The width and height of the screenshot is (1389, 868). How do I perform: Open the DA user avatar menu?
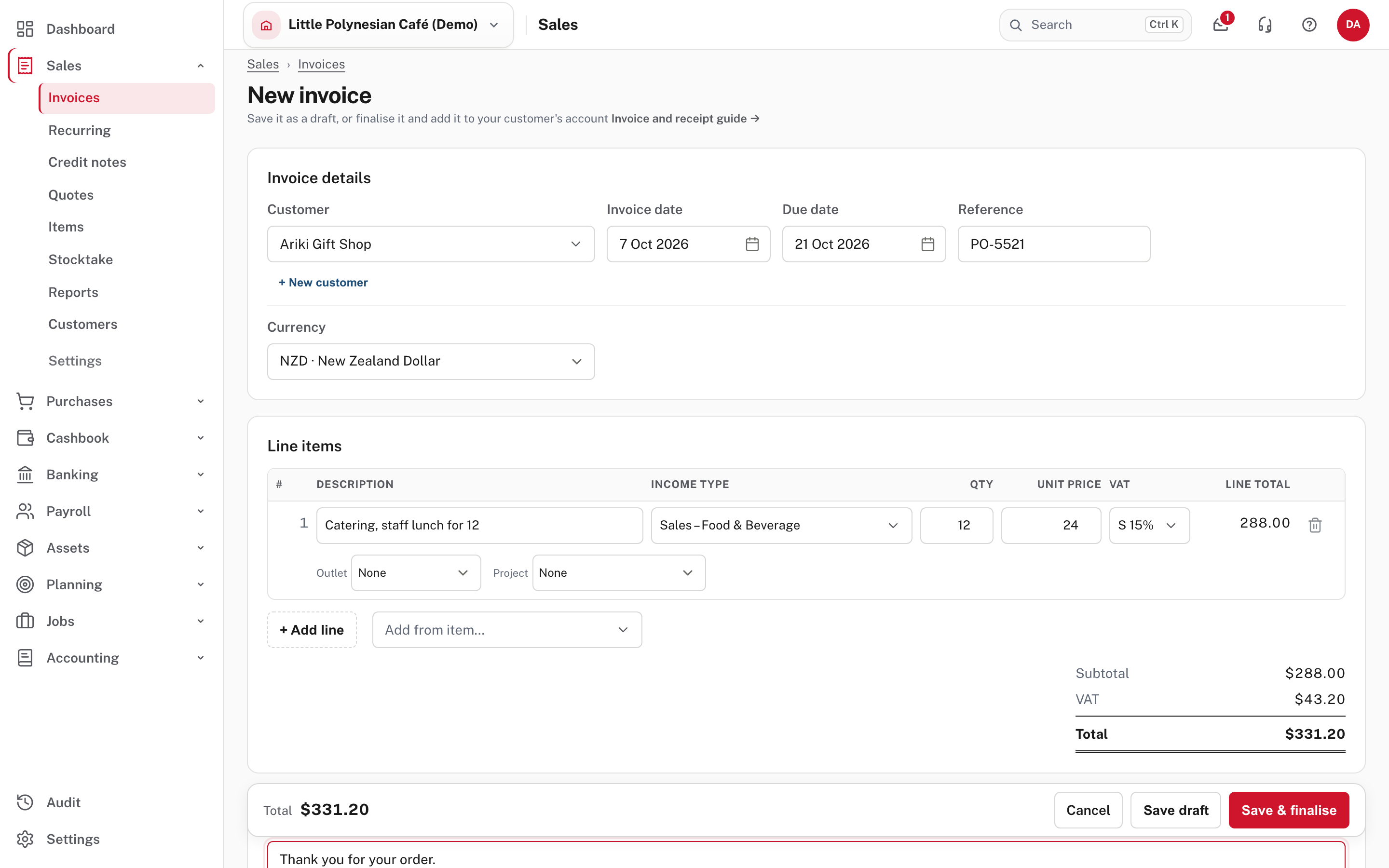tap(1353, 25)
